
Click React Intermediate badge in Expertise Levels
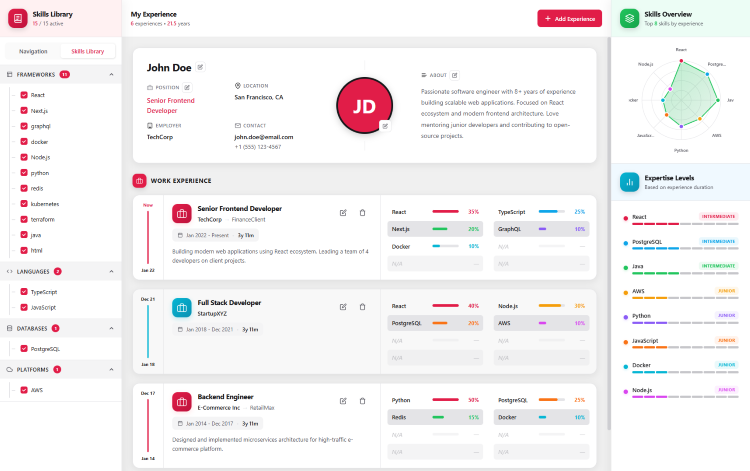point(718,217)
